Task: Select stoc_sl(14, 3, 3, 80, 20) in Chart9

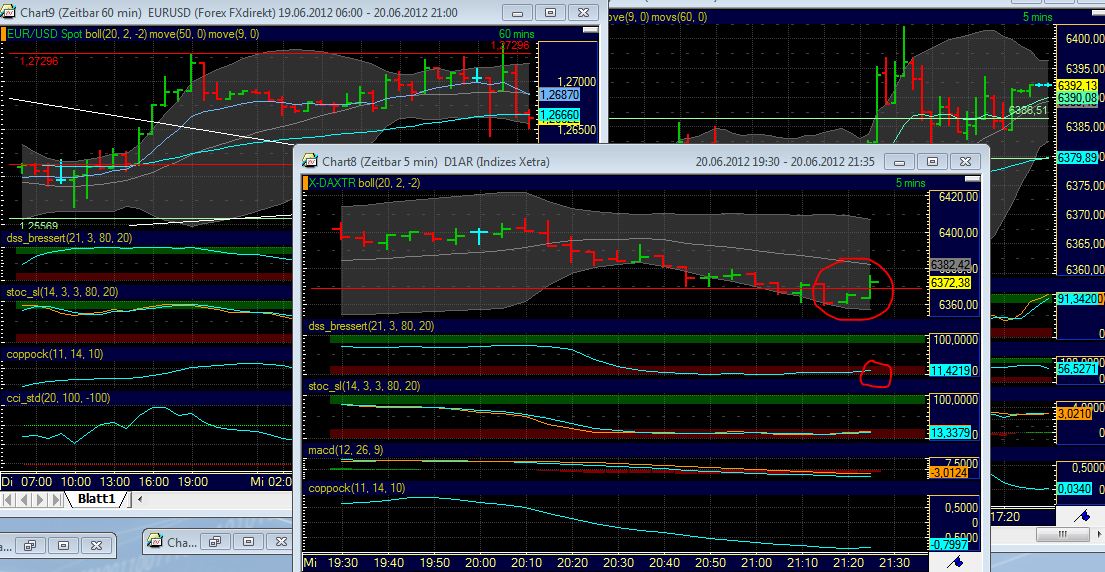Action: click(x=62, y=292)
